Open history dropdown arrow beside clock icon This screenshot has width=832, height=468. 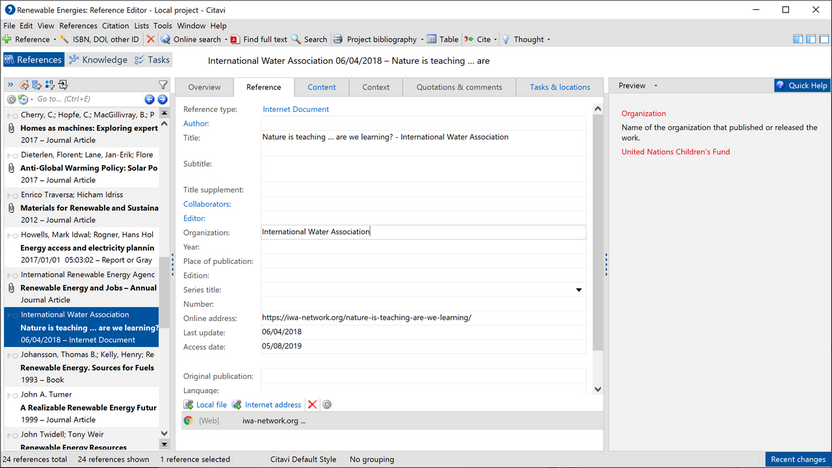[31, 99]
